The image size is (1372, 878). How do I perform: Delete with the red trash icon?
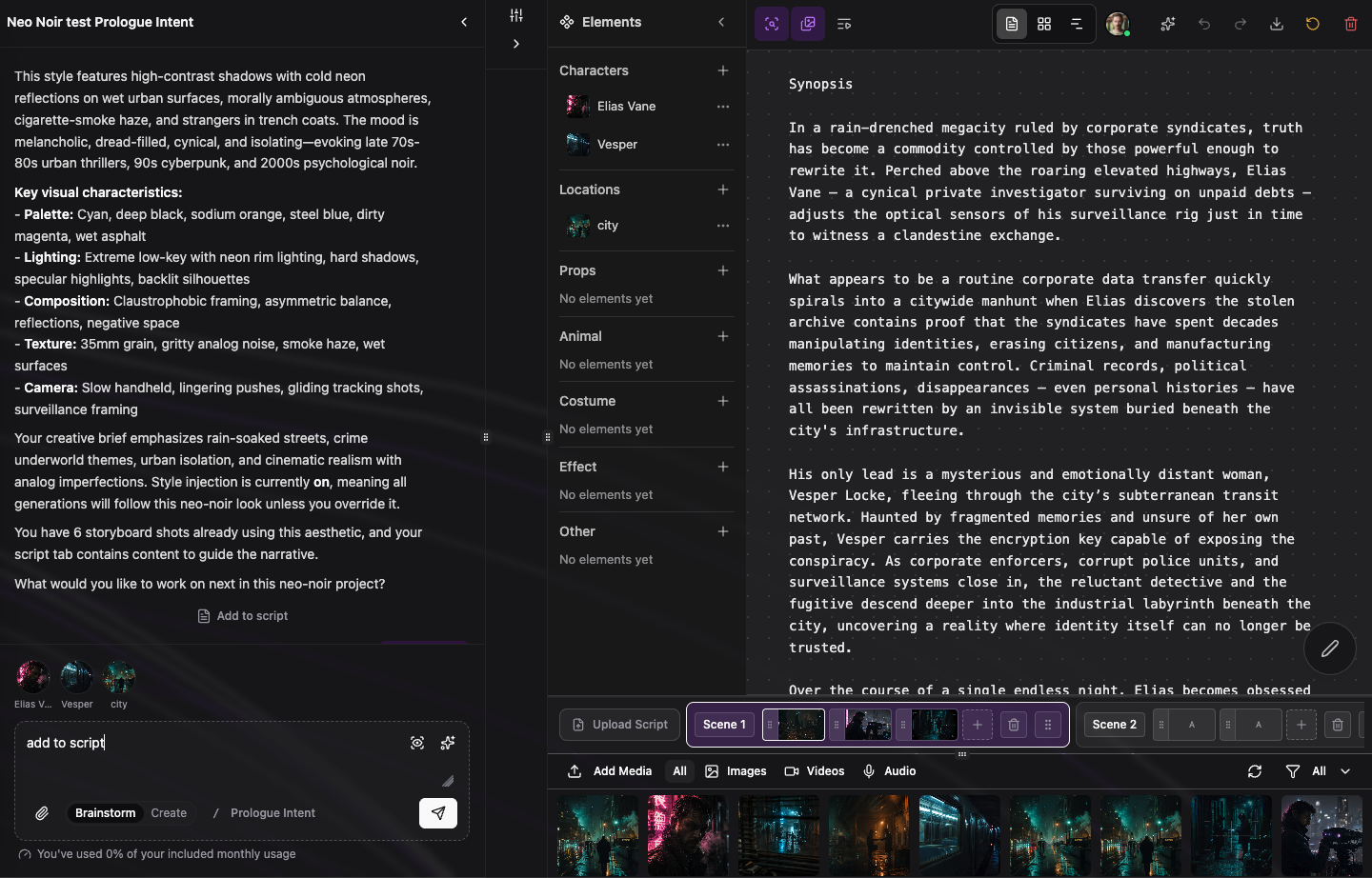(x=1351, y=24)
